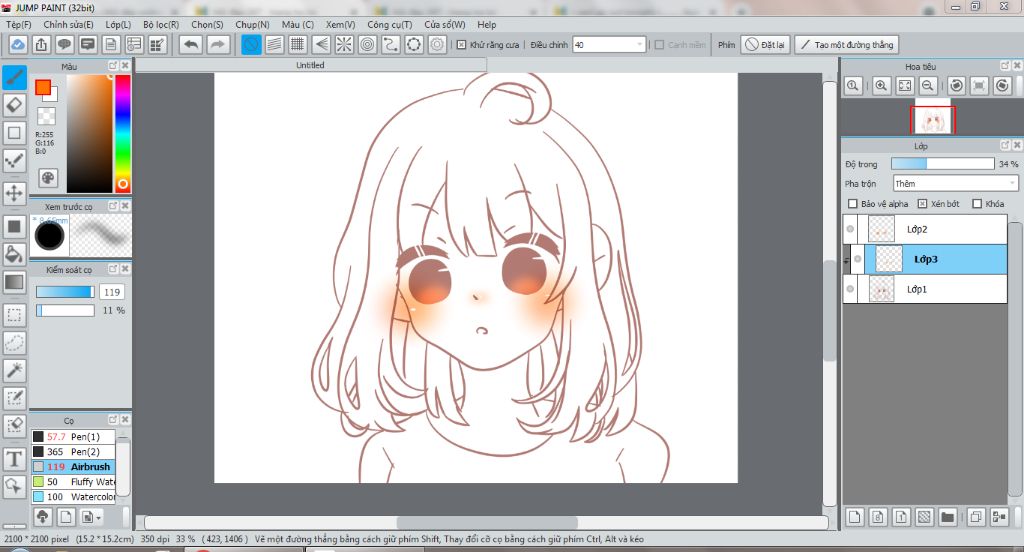Open the brush list options dropdown
Viewport: 1024px width, 552px height.
tap(91, 517)
